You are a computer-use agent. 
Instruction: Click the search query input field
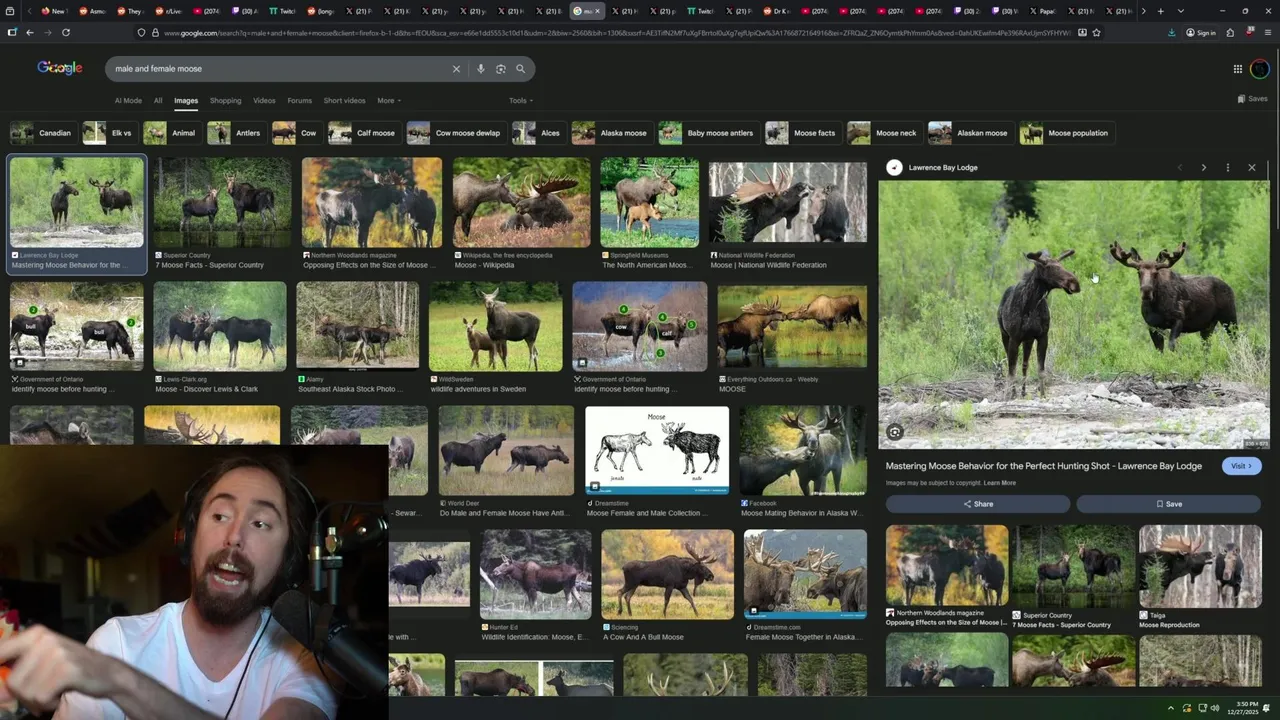point(280,69)
